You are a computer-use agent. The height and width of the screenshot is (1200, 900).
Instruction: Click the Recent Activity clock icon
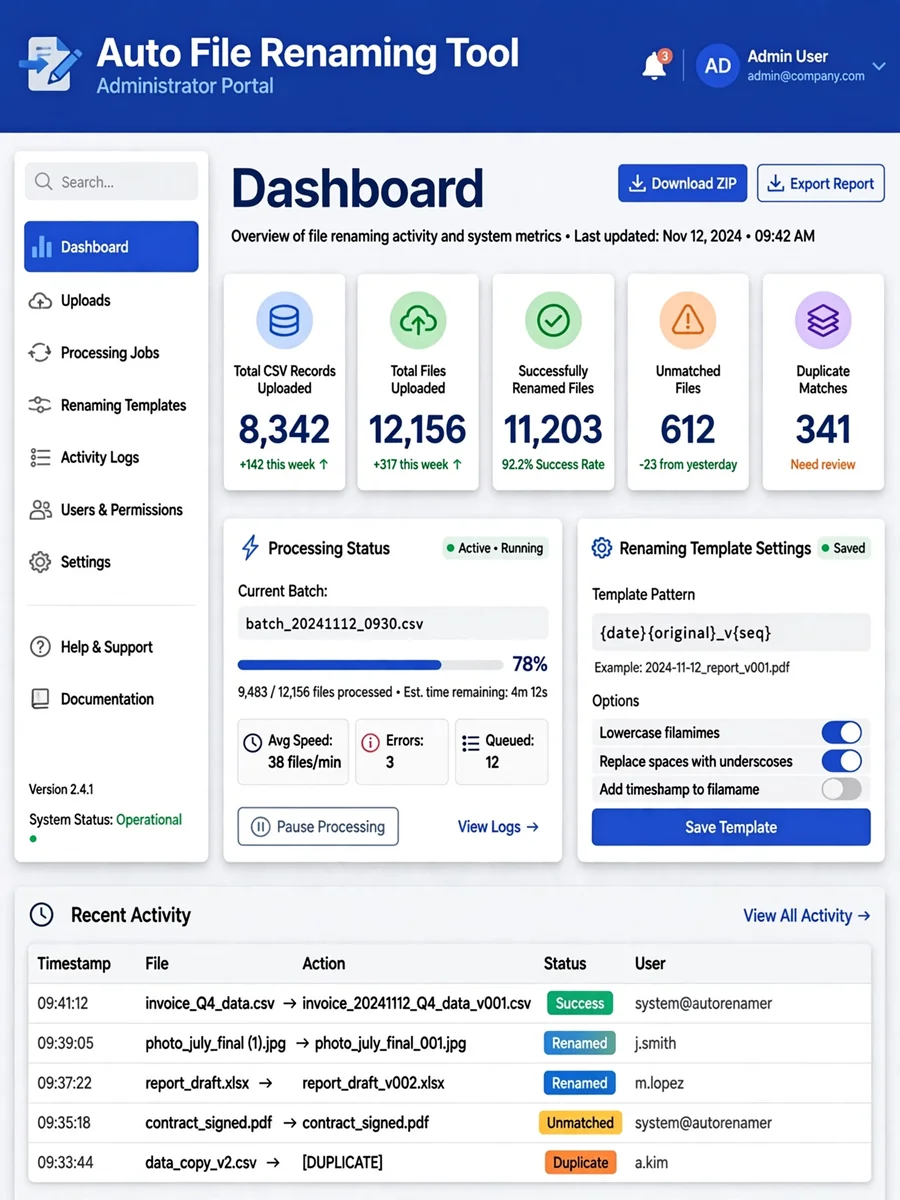click(41, 914)
